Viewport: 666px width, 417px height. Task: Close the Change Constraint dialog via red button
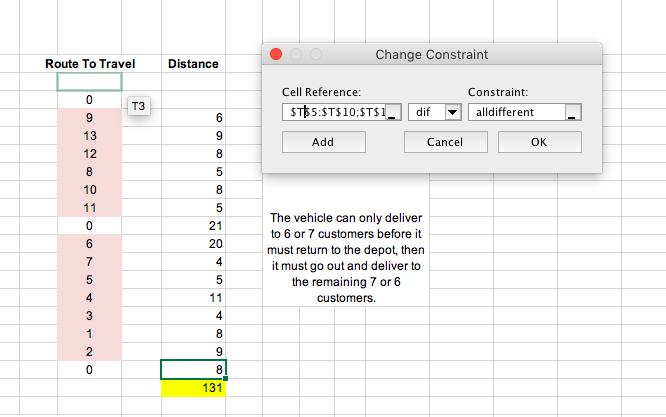(x=276, y=54)
